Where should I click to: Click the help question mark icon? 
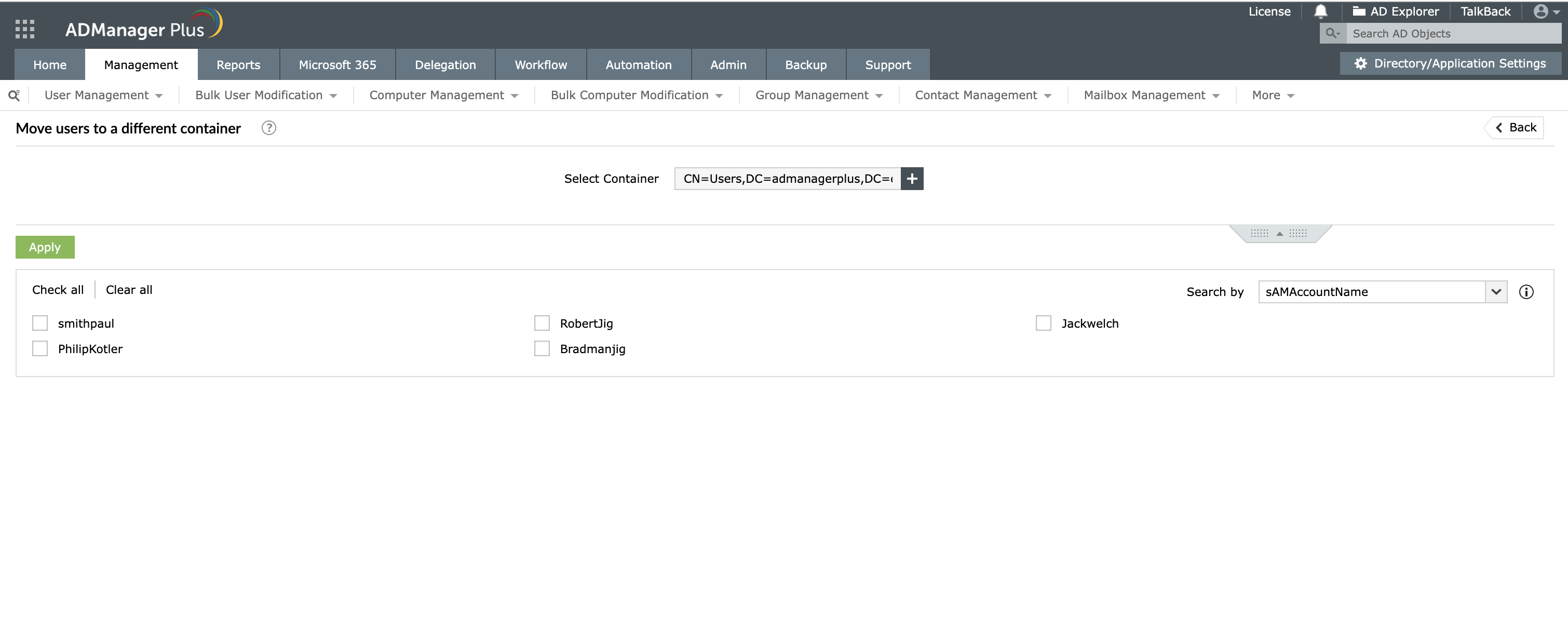(x=268, y=128)
